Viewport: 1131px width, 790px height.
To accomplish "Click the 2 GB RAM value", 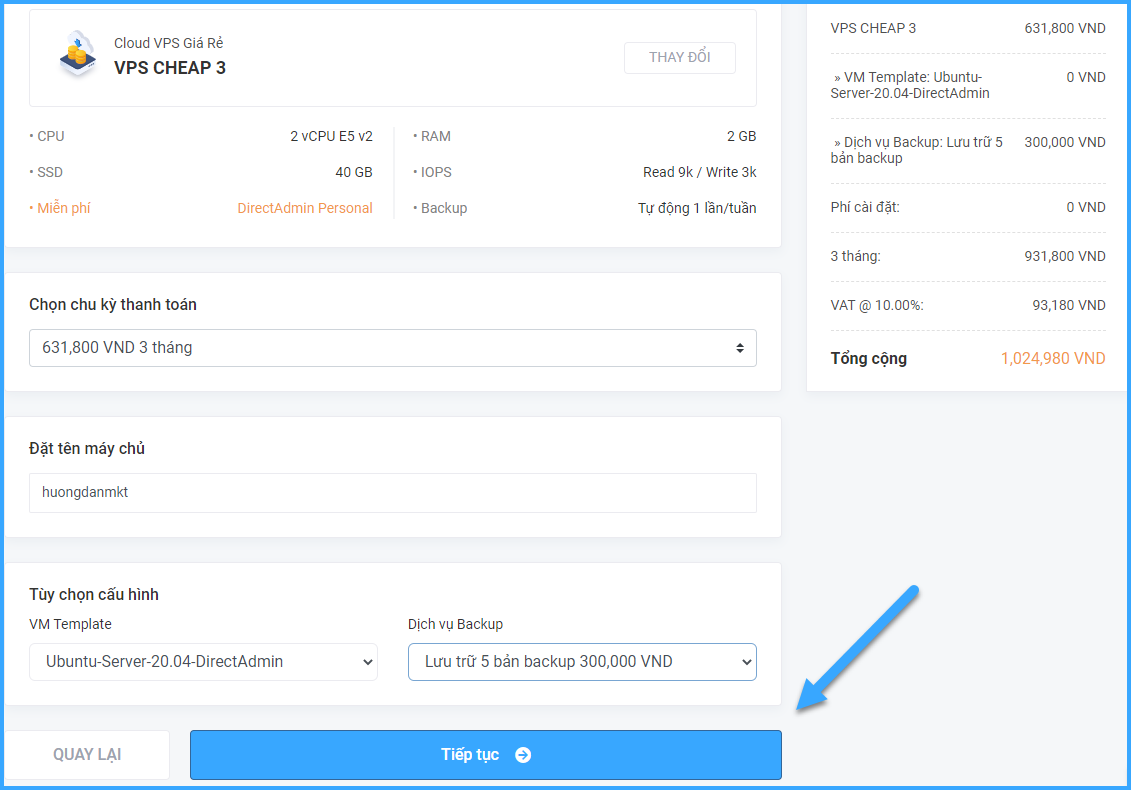I will (741, 136).
